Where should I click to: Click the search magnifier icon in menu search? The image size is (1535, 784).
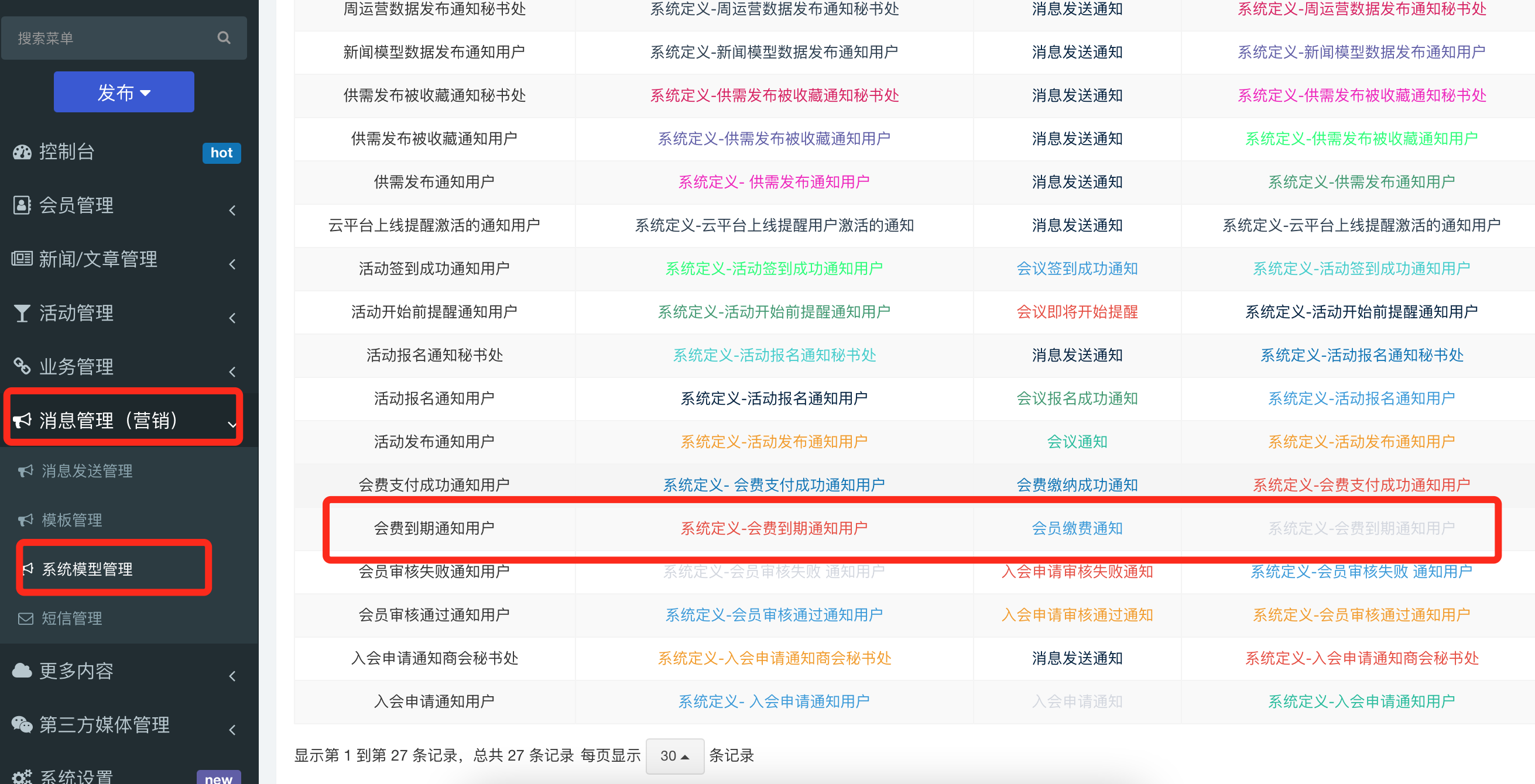224,37
